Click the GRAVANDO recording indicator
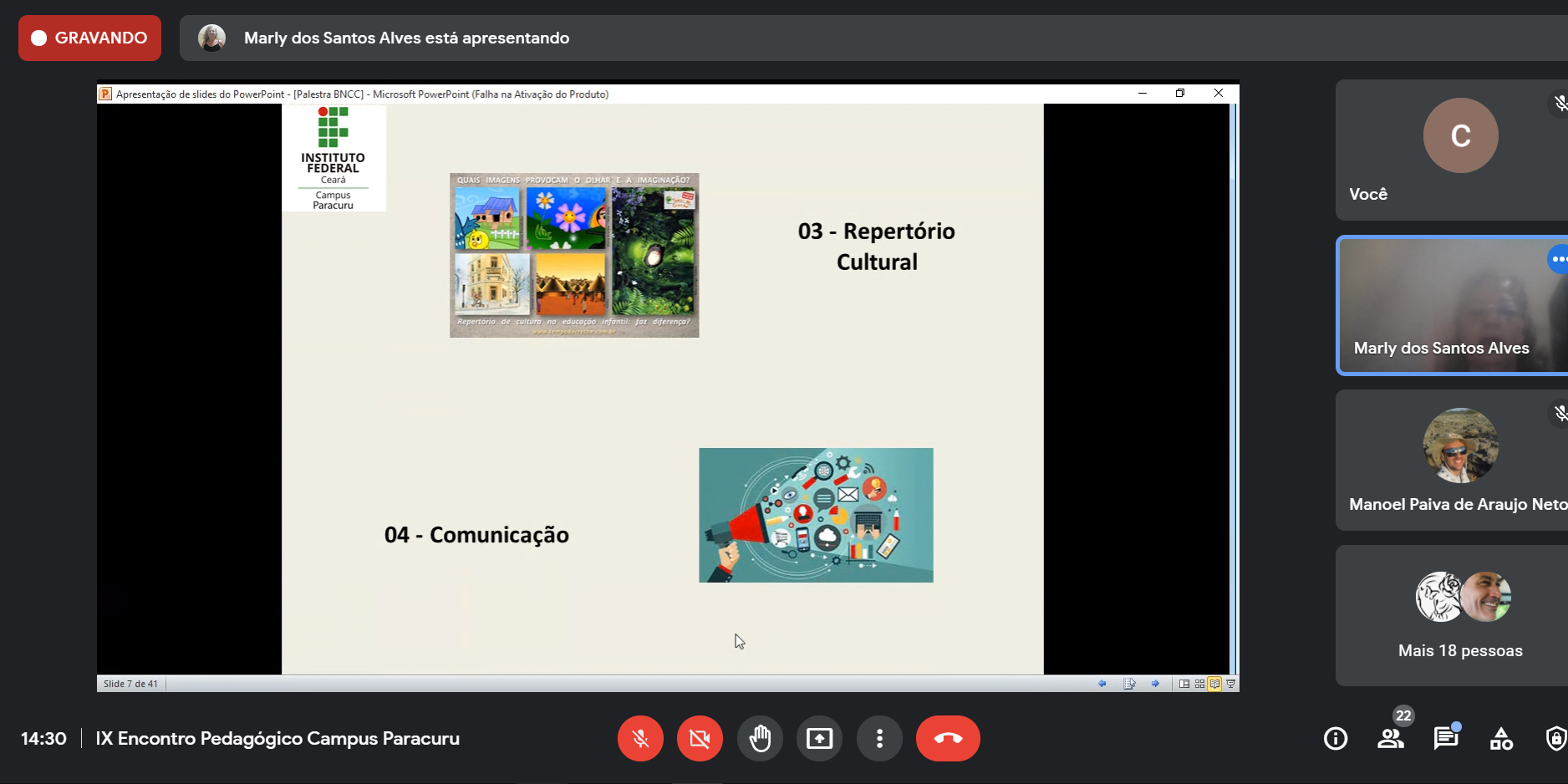Viewport: 1568px width, 784px height. [89, 38]
